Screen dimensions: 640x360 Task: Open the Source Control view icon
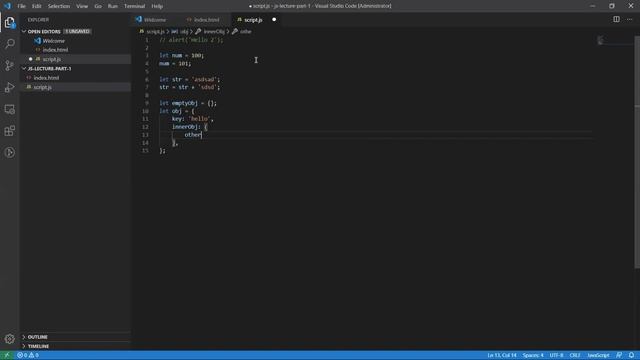click(9, 65)
